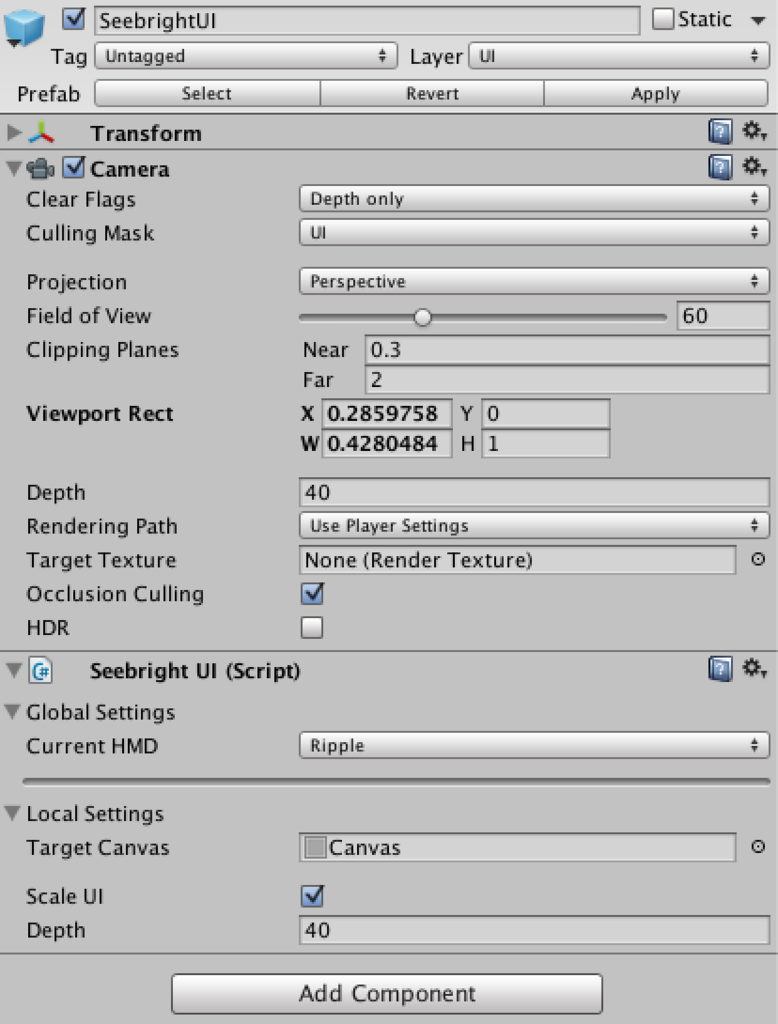Open Transform component gear settings menu
The image size is (778, 1024).
(x=754, y=131)
